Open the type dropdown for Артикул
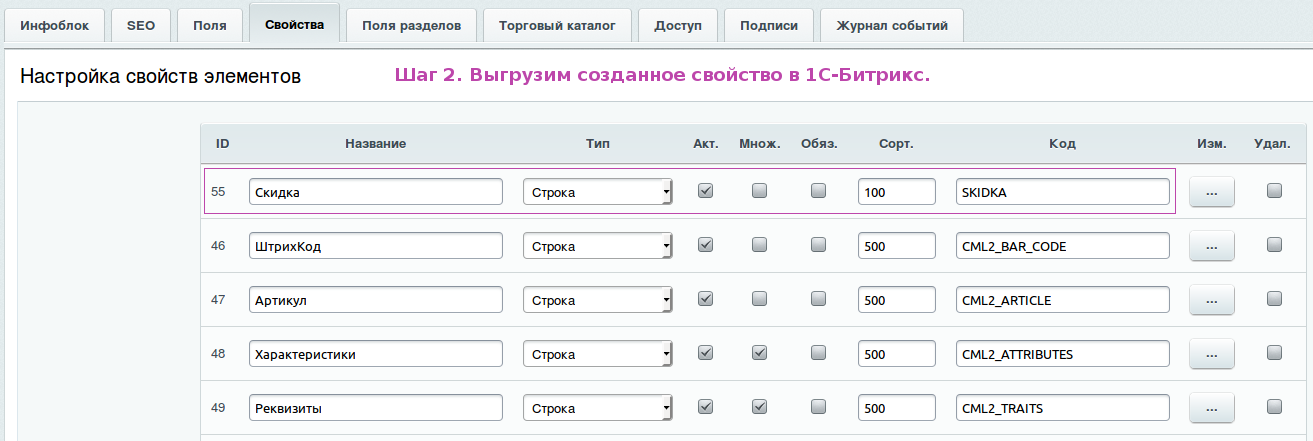 (x=597, y=300)
